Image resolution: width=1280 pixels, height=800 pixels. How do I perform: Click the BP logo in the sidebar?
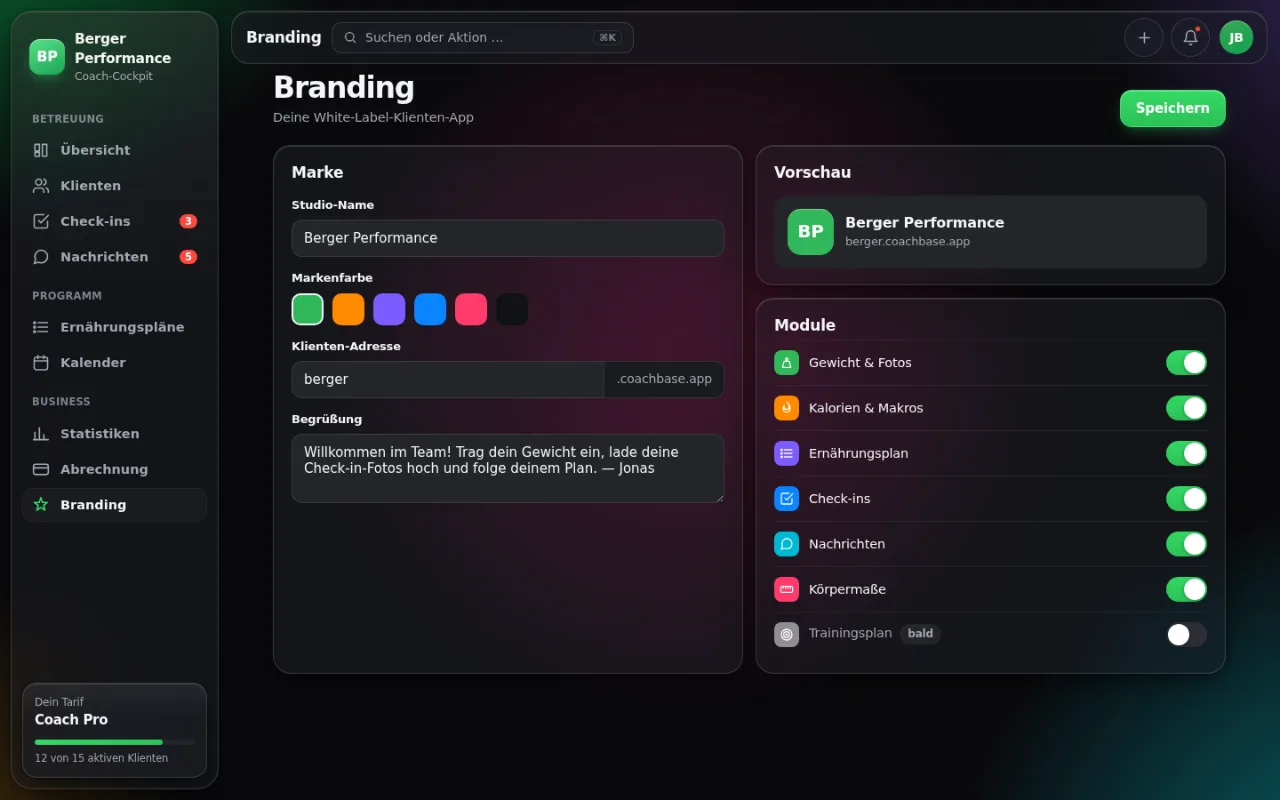click(47, 57)
